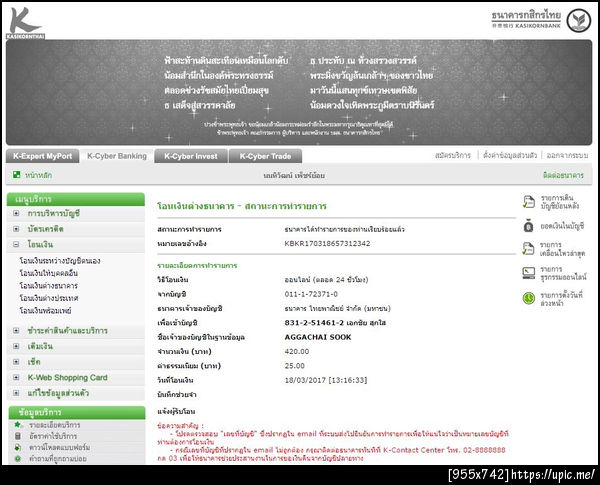
Task: Expand บัตรเครดิต menu section
Action: (x=16, y=229)
